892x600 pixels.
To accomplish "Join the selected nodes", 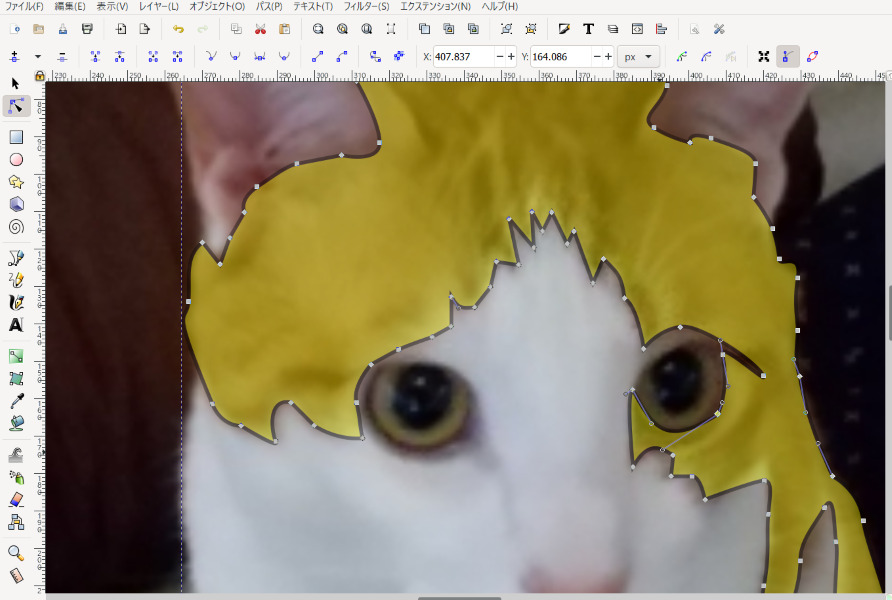I will 95,56.
